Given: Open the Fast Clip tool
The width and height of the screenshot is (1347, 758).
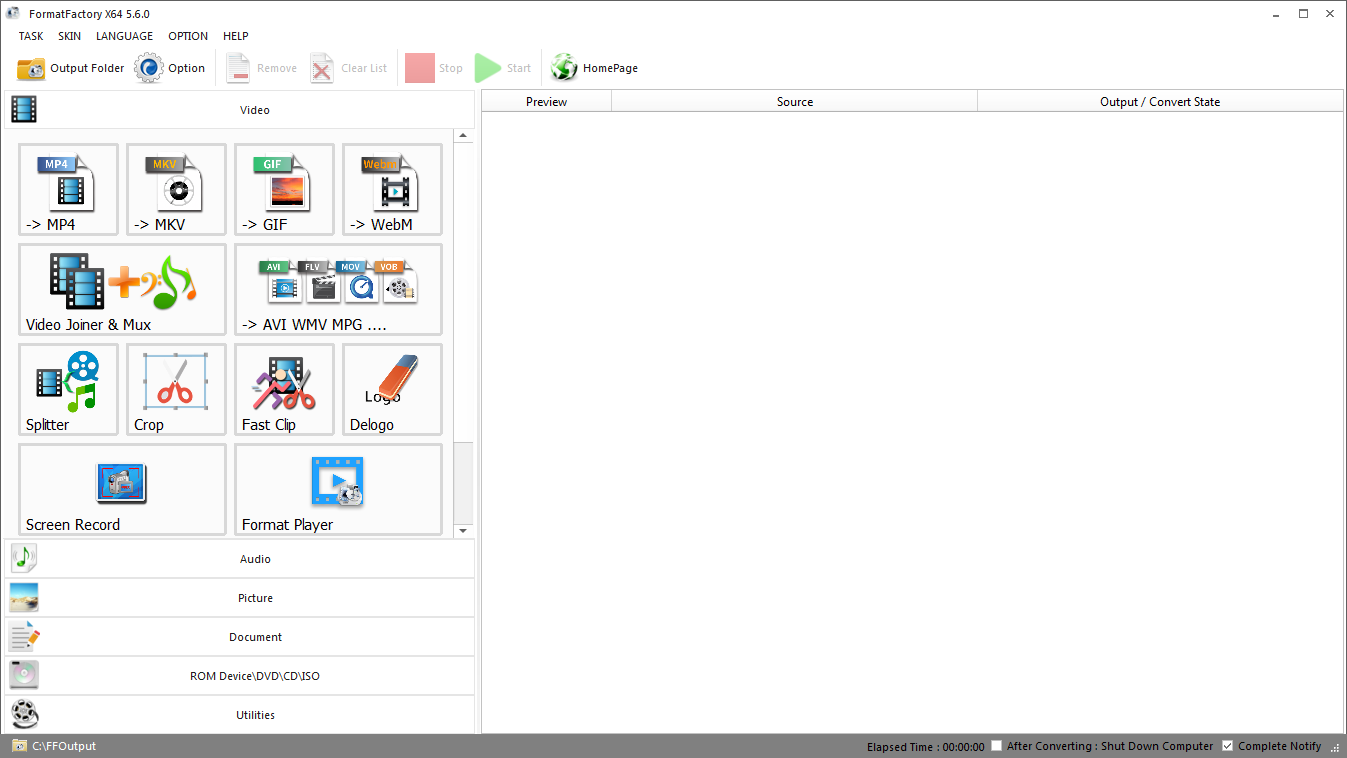Looking at the screenshot, I should (x=284, y=390).
